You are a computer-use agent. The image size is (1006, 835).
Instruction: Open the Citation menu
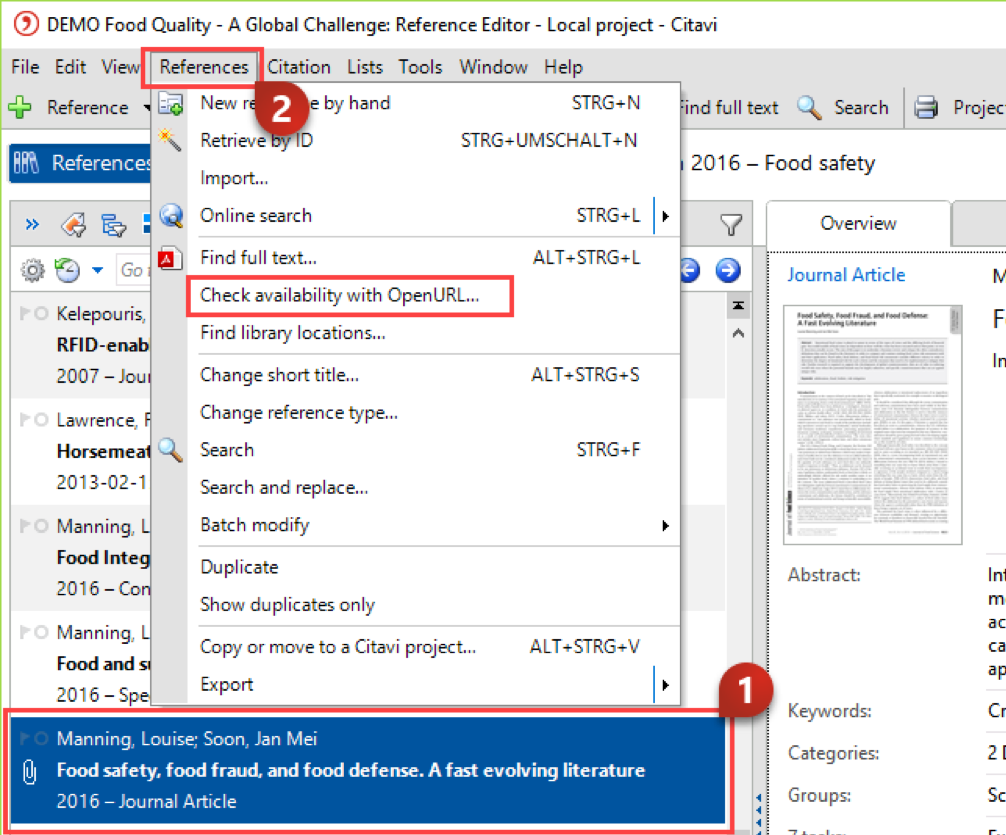299,67
